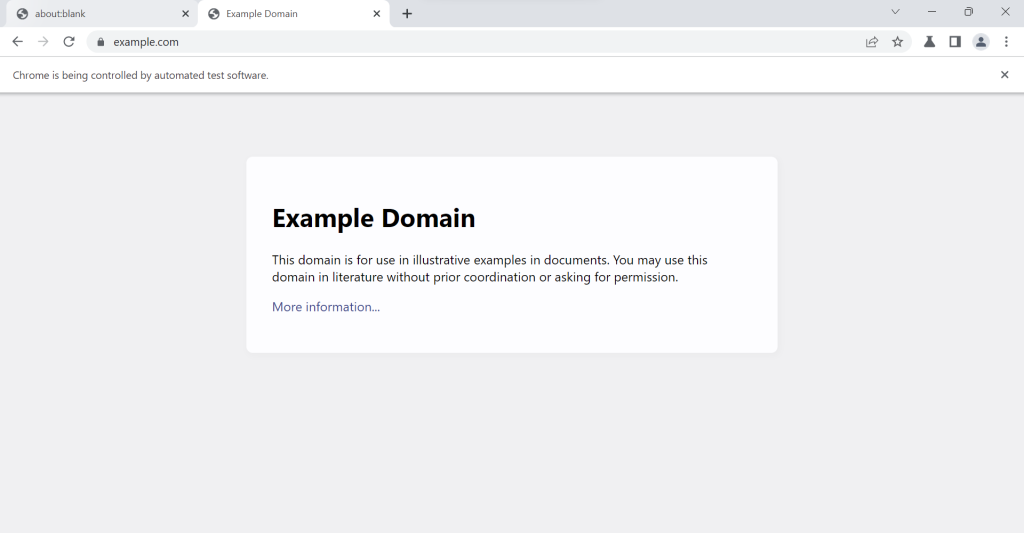Close the Example Domain tab
This screenshot has height=533, width=1024.
click(x=377, y=14)
